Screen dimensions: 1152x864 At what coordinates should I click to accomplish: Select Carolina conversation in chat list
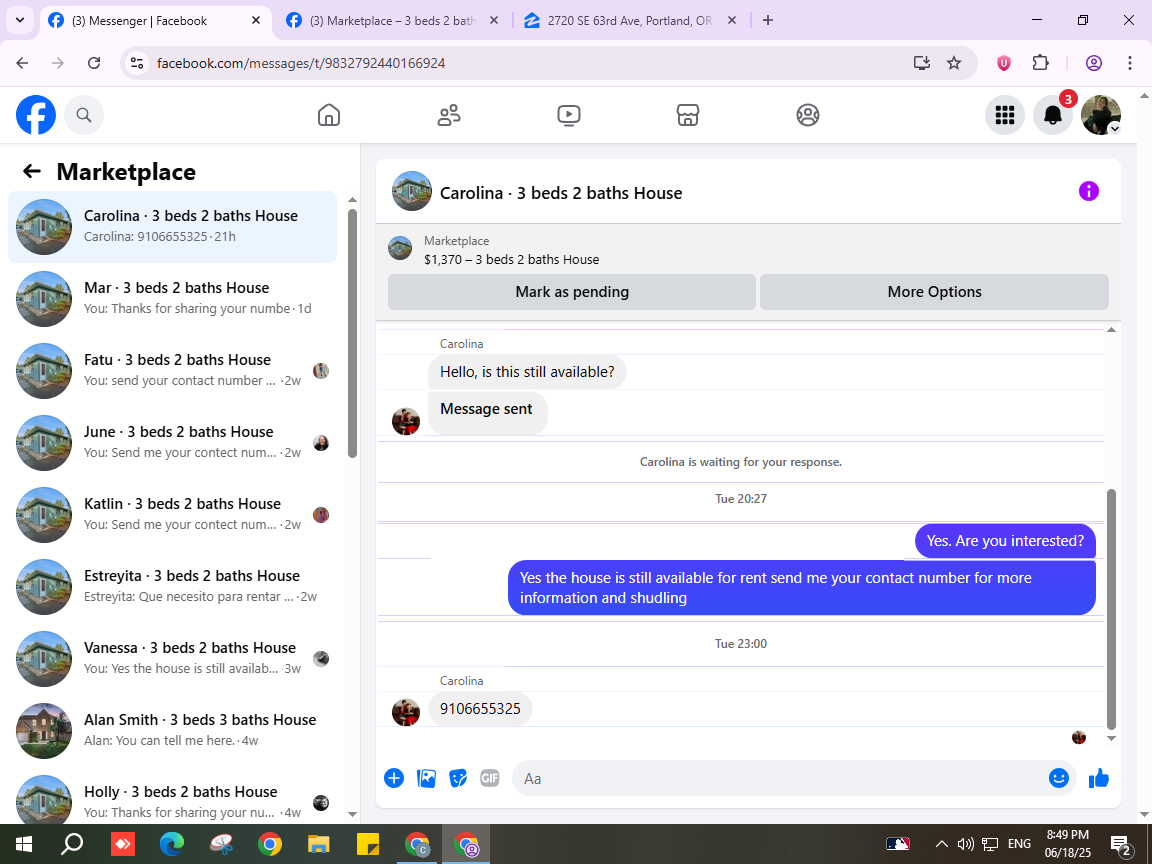172,226
